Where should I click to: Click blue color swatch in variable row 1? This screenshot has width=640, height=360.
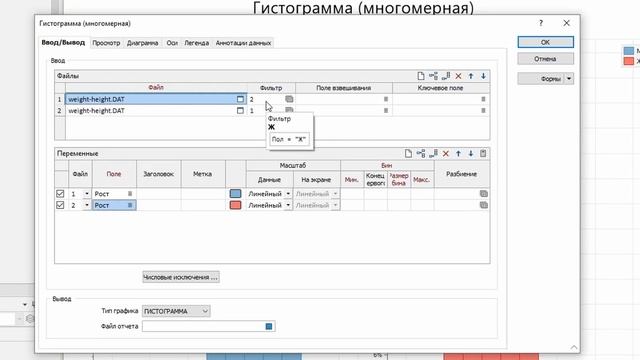tap(235, 194)
